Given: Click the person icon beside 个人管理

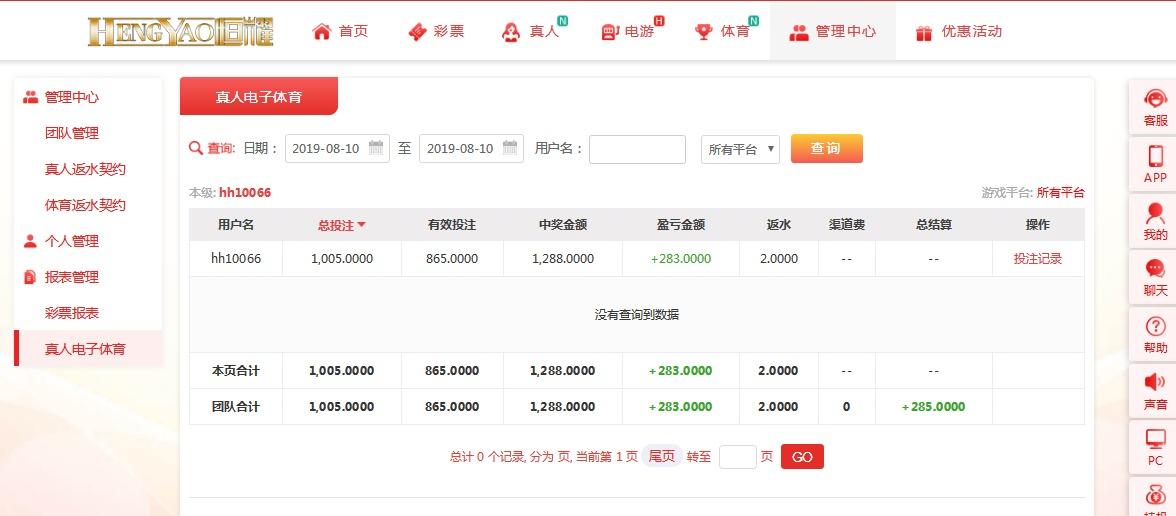Looking at the screenshot, I should coord(30,241).
